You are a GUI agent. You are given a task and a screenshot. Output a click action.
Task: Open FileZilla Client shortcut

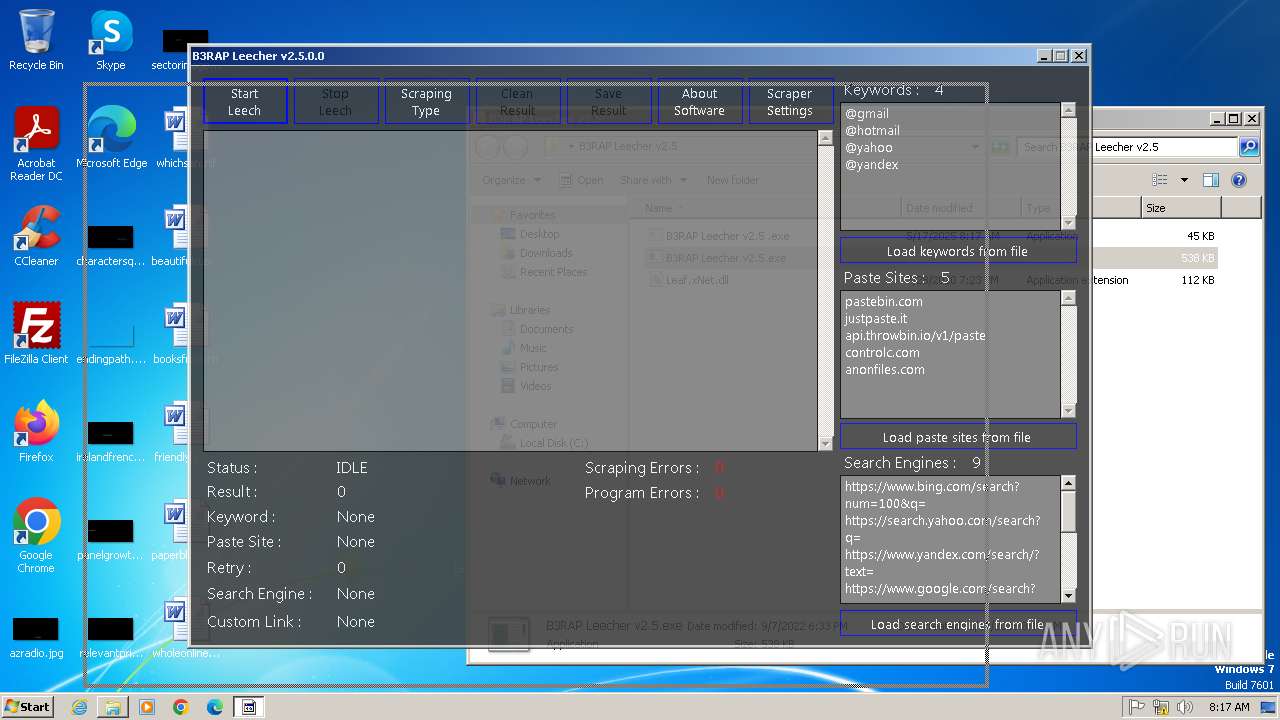pyautogui.click(x=36, y=333)
